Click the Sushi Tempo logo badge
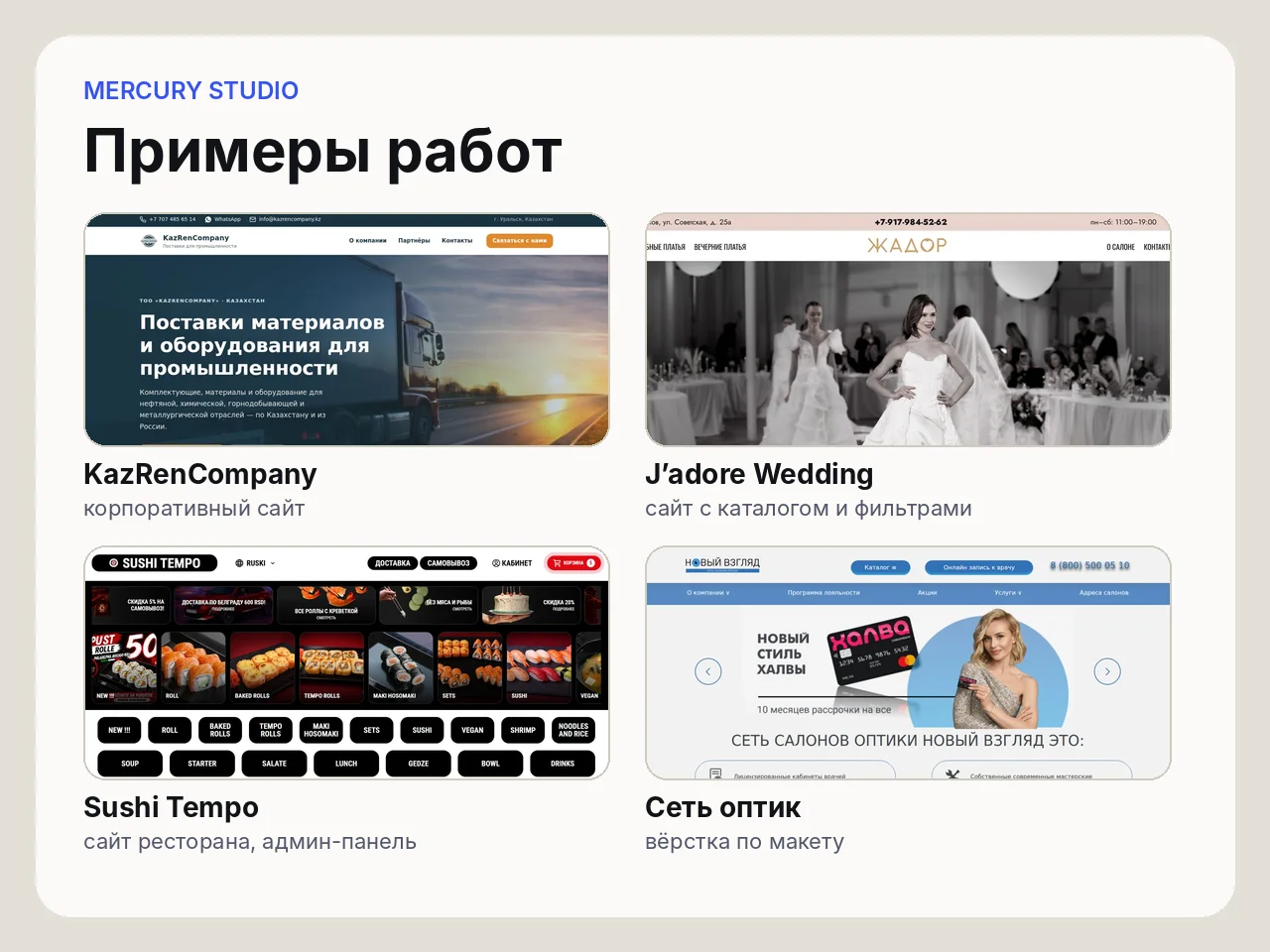Image resolution: width=1270 pixels, height=952 pixels. [x=154, y=563]
